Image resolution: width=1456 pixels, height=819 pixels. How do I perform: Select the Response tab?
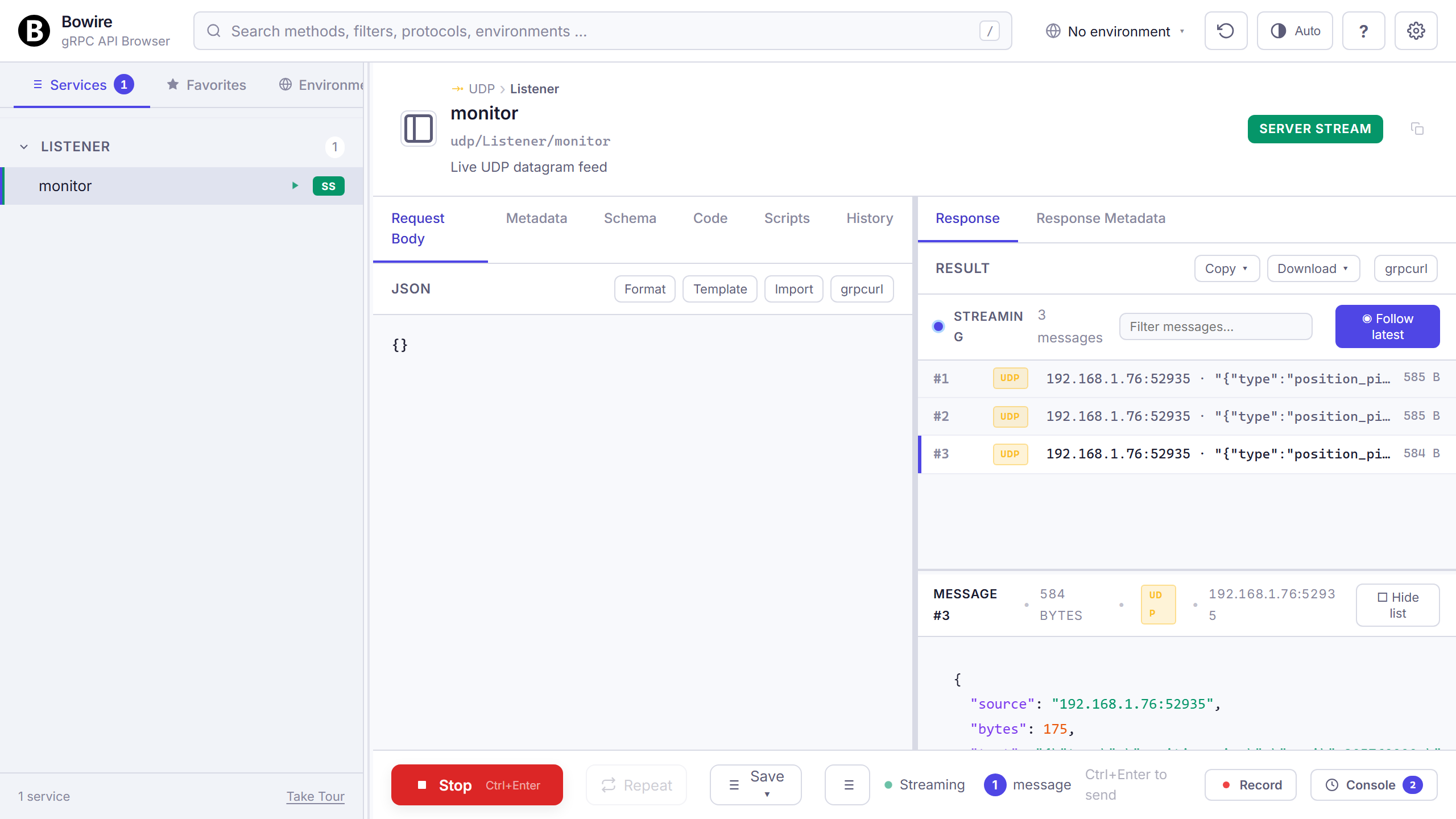click(967, 218)
